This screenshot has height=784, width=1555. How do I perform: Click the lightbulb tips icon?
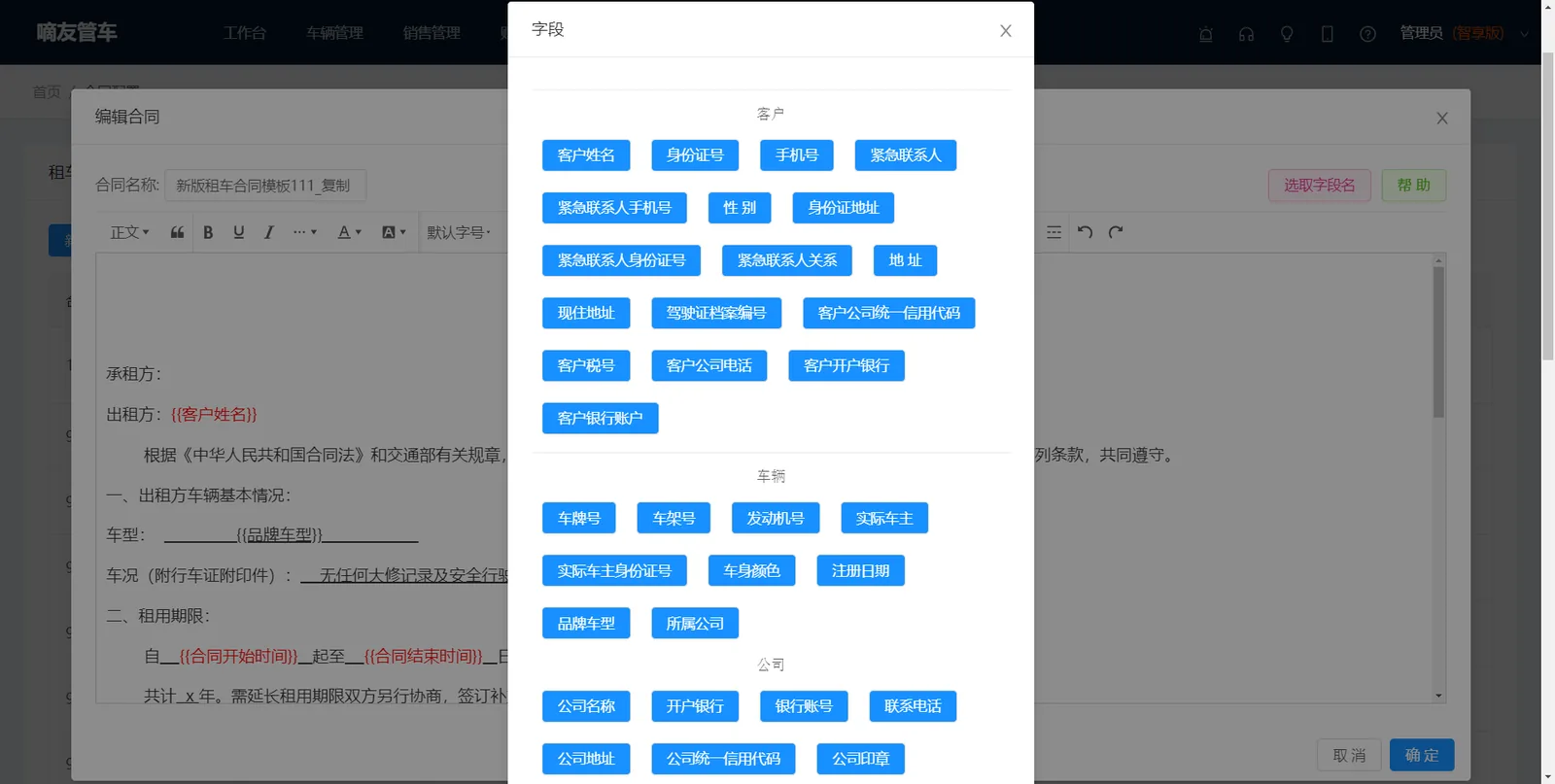click(1287, 34)
